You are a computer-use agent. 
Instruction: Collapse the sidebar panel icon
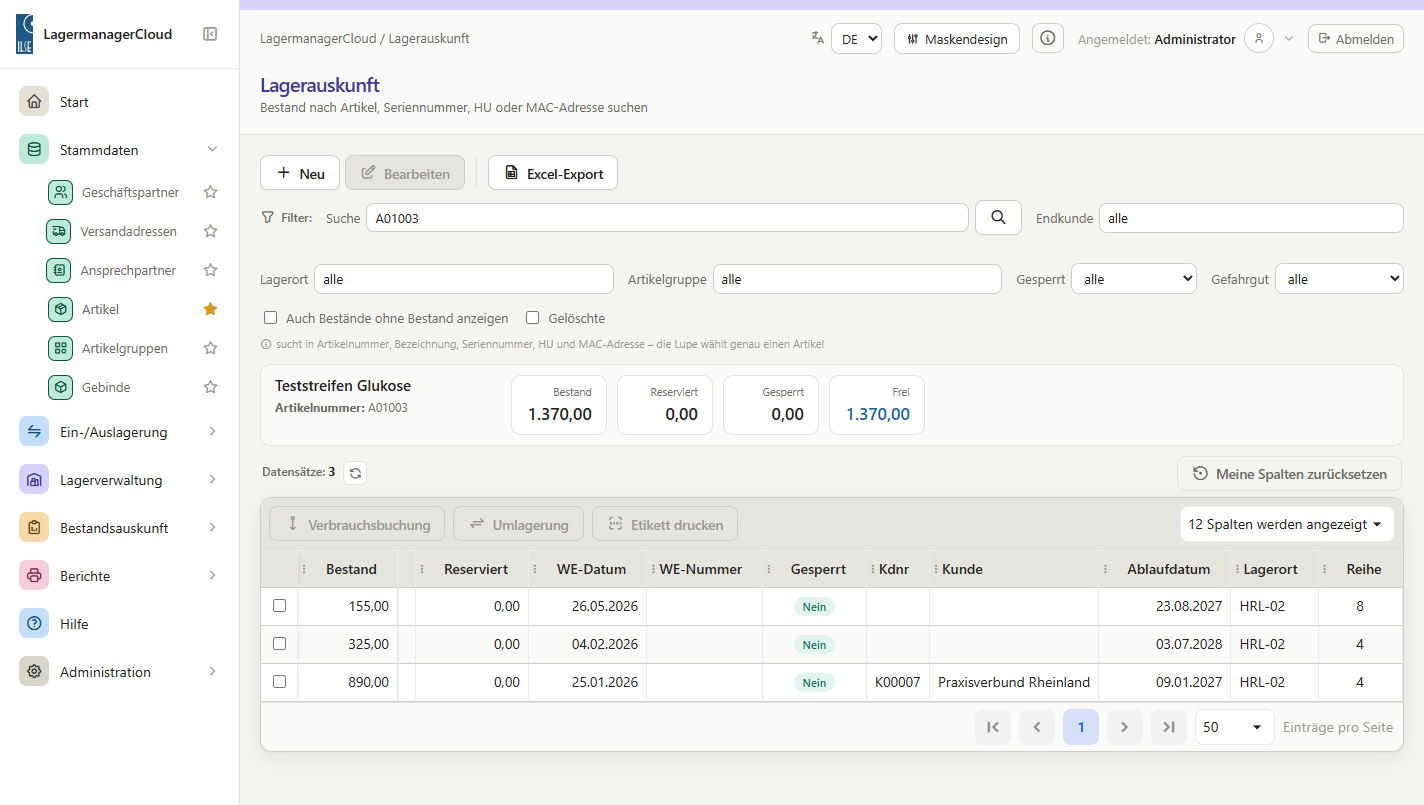tap(210, 34)
